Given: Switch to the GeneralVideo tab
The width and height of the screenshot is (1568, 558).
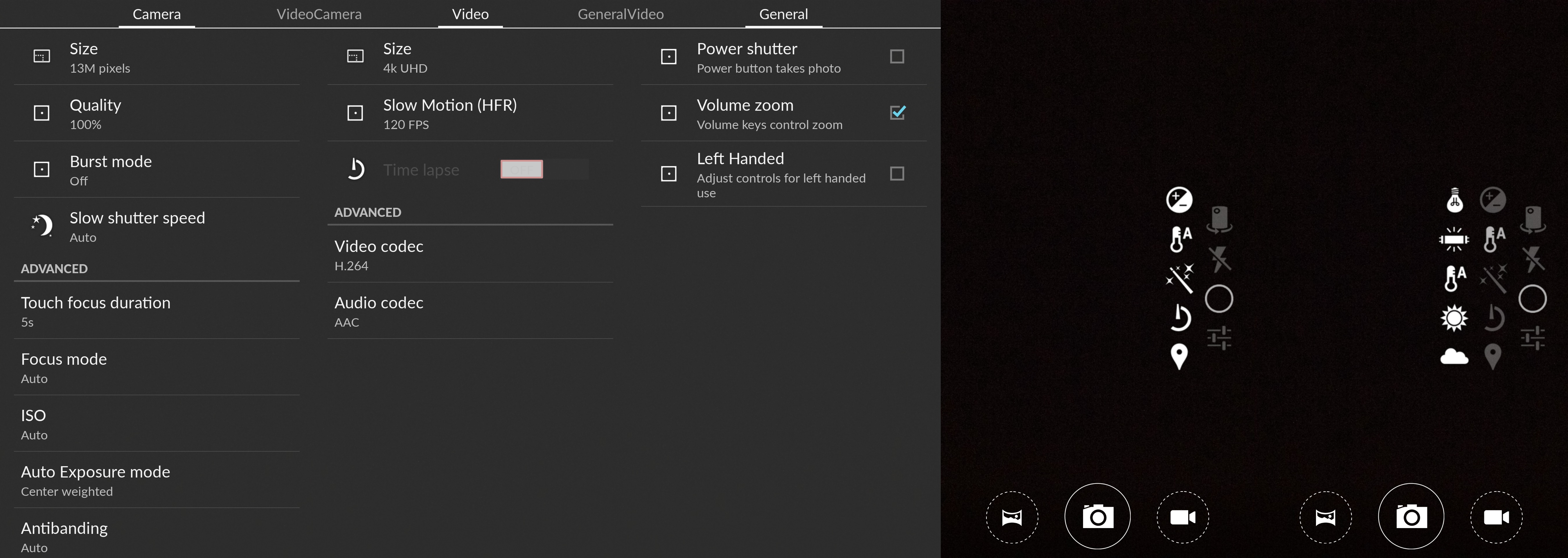Looking at the screenshot, I should click(620, 14).
